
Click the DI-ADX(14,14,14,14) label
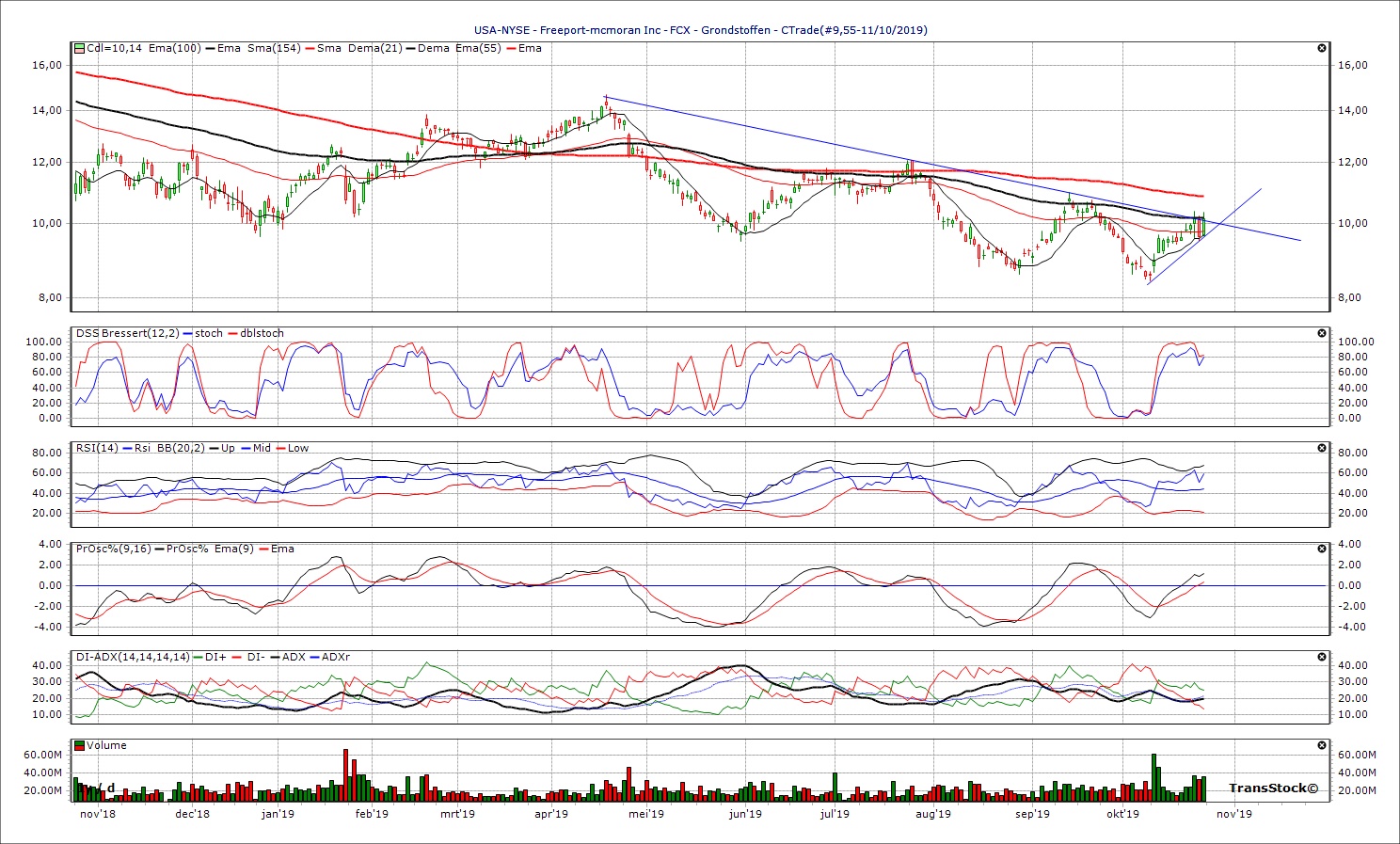(x=133, y=657)
